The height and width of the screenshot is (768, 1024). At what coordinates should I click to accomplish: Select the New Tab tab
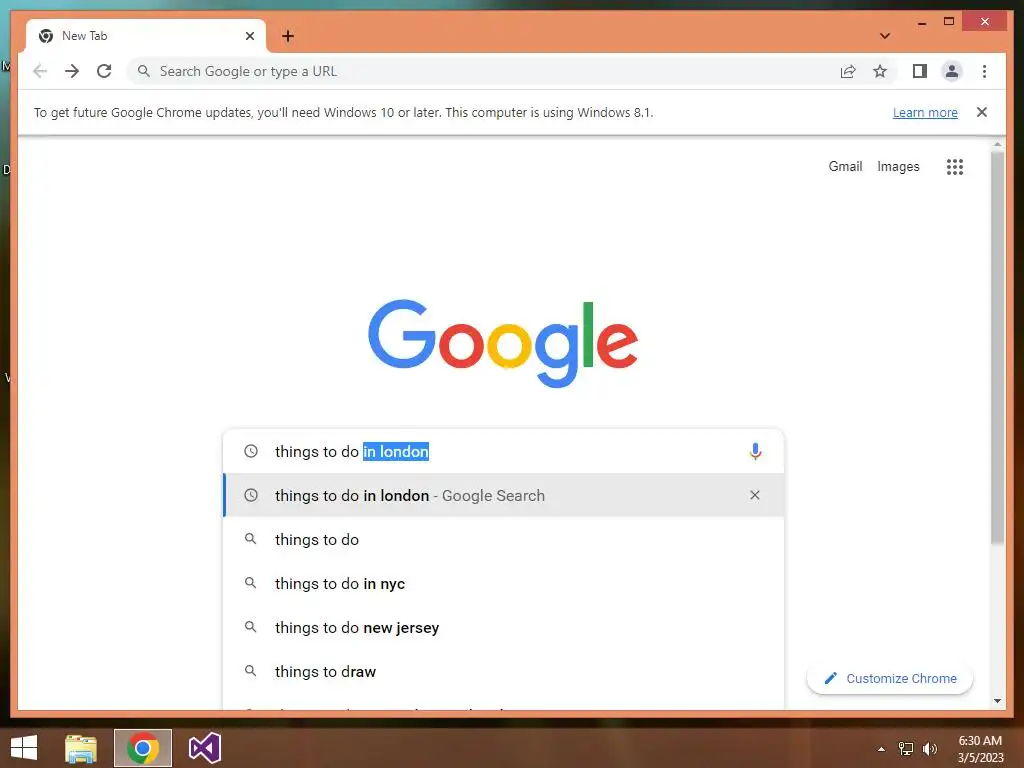tap(146, 36)
